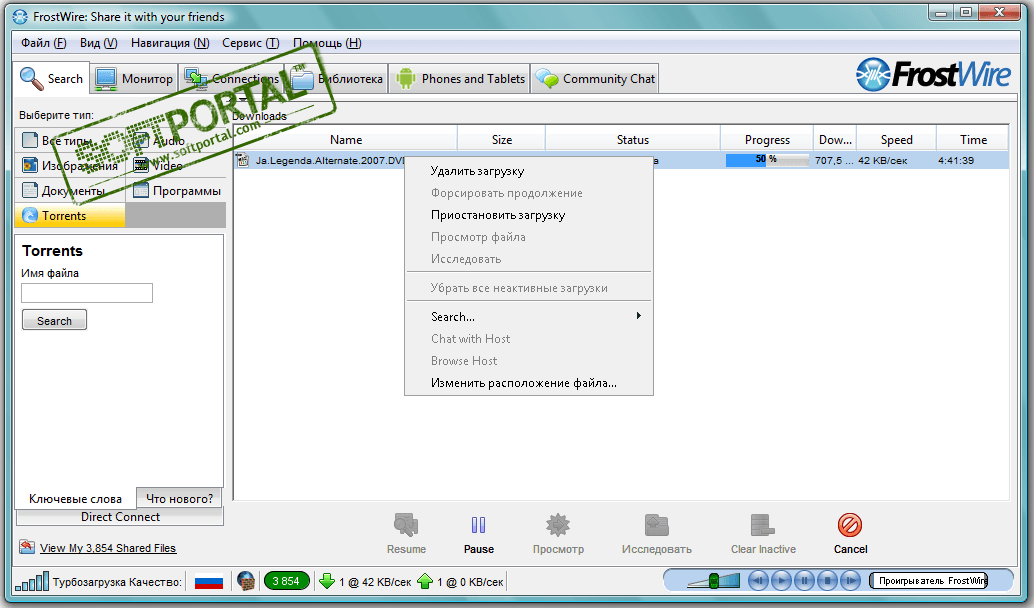Screen dimensions: 1034x608
Task: Open the Помощь menu
Action: pos(327,43)
